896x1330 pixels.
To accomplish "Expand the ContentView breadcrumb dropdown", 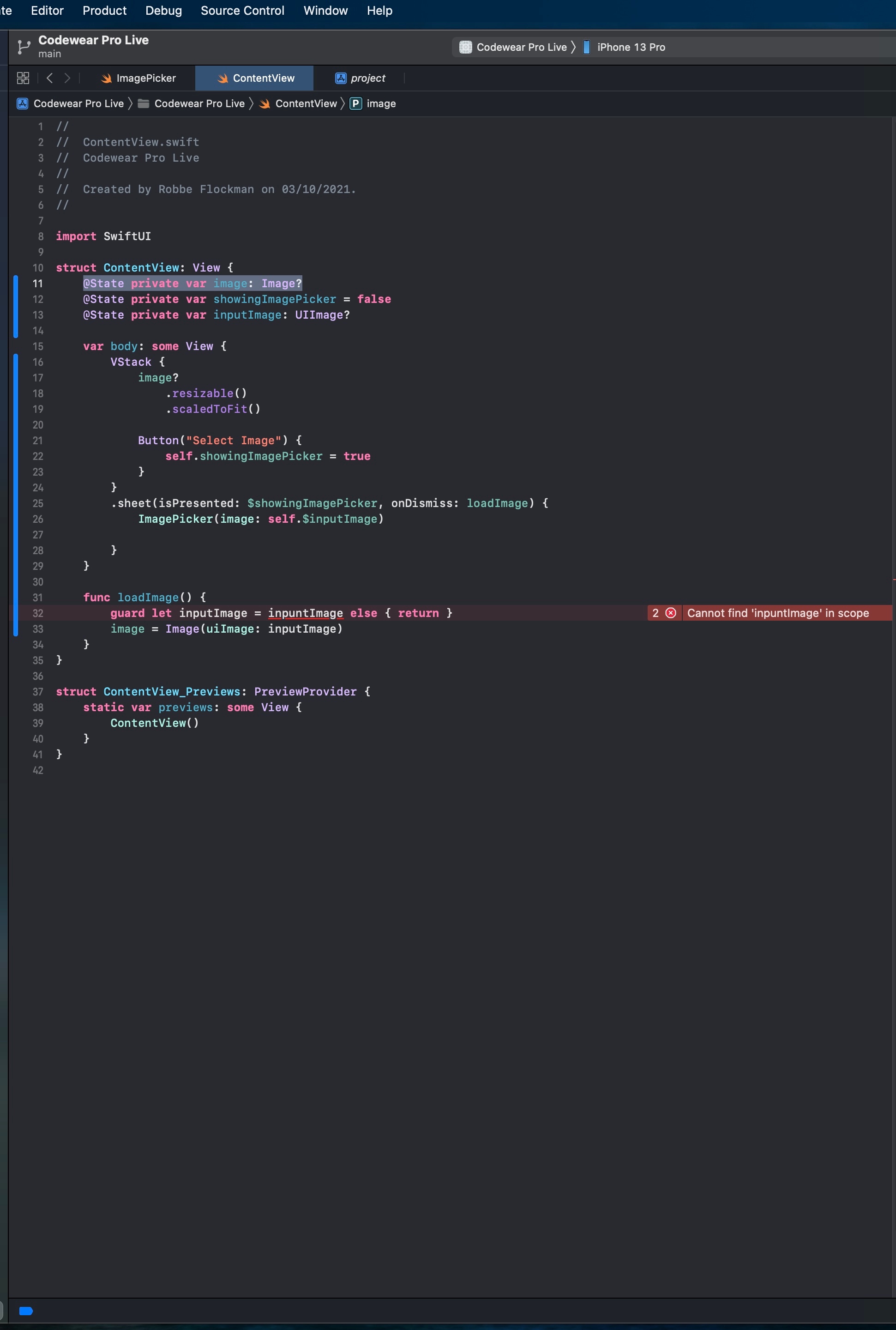I will pyautogui.click(x=306, y=103).
